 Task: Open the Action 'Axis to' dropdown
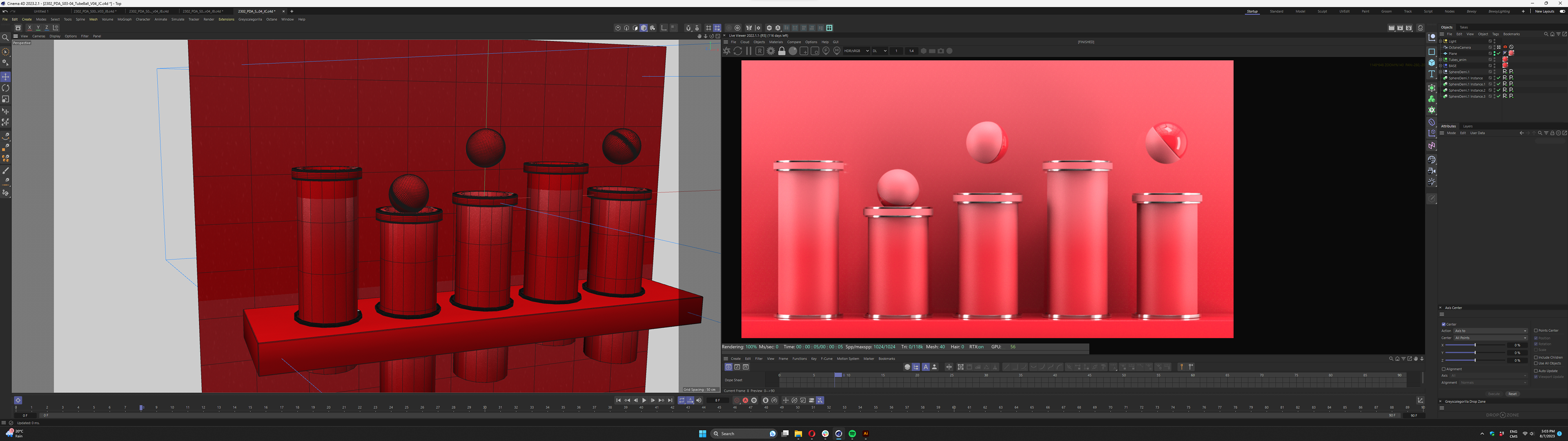1490,331
